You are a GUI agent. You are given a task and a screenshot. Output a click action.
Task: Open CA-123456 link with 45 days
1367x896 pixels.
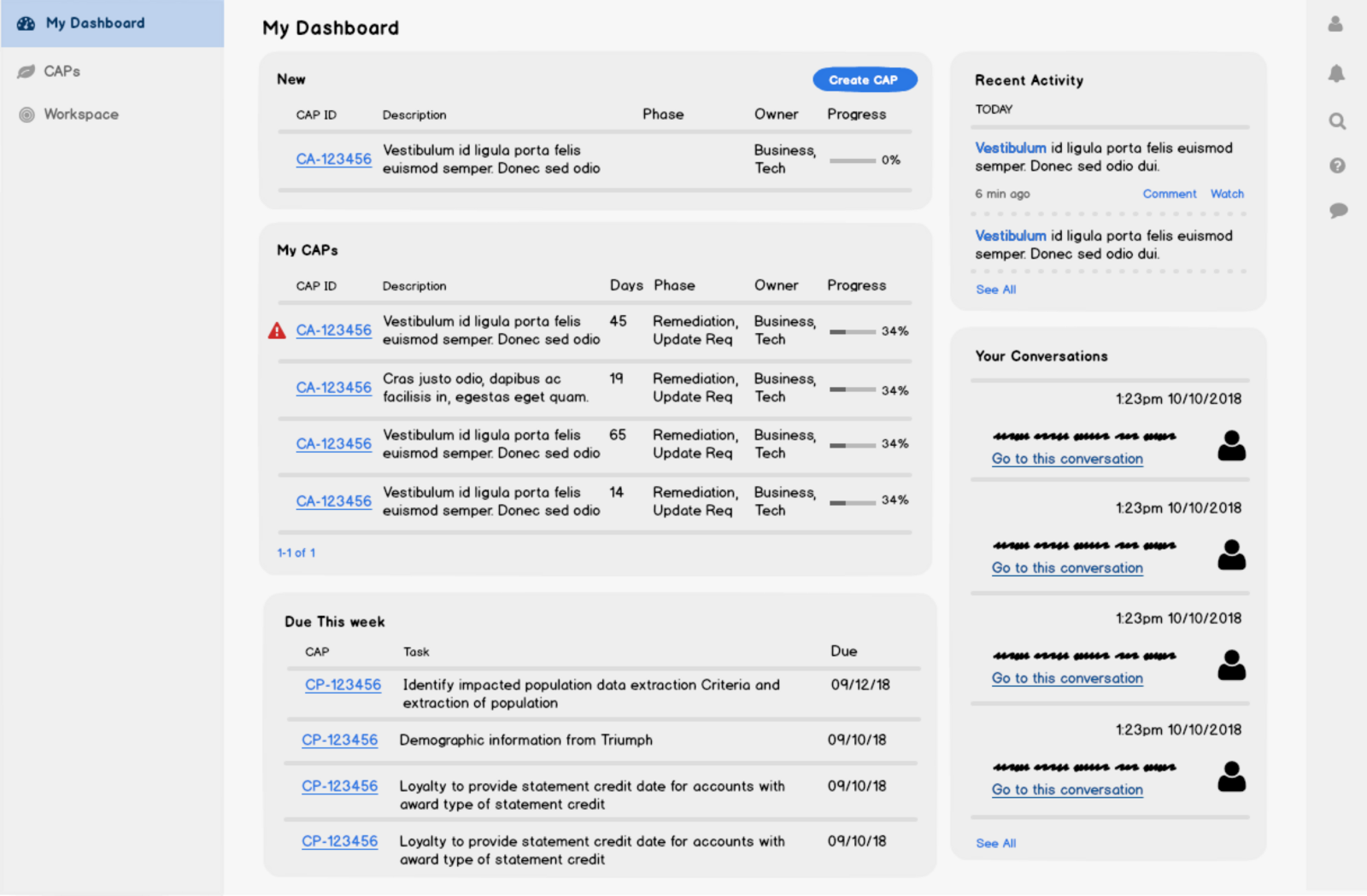point(333,330)
